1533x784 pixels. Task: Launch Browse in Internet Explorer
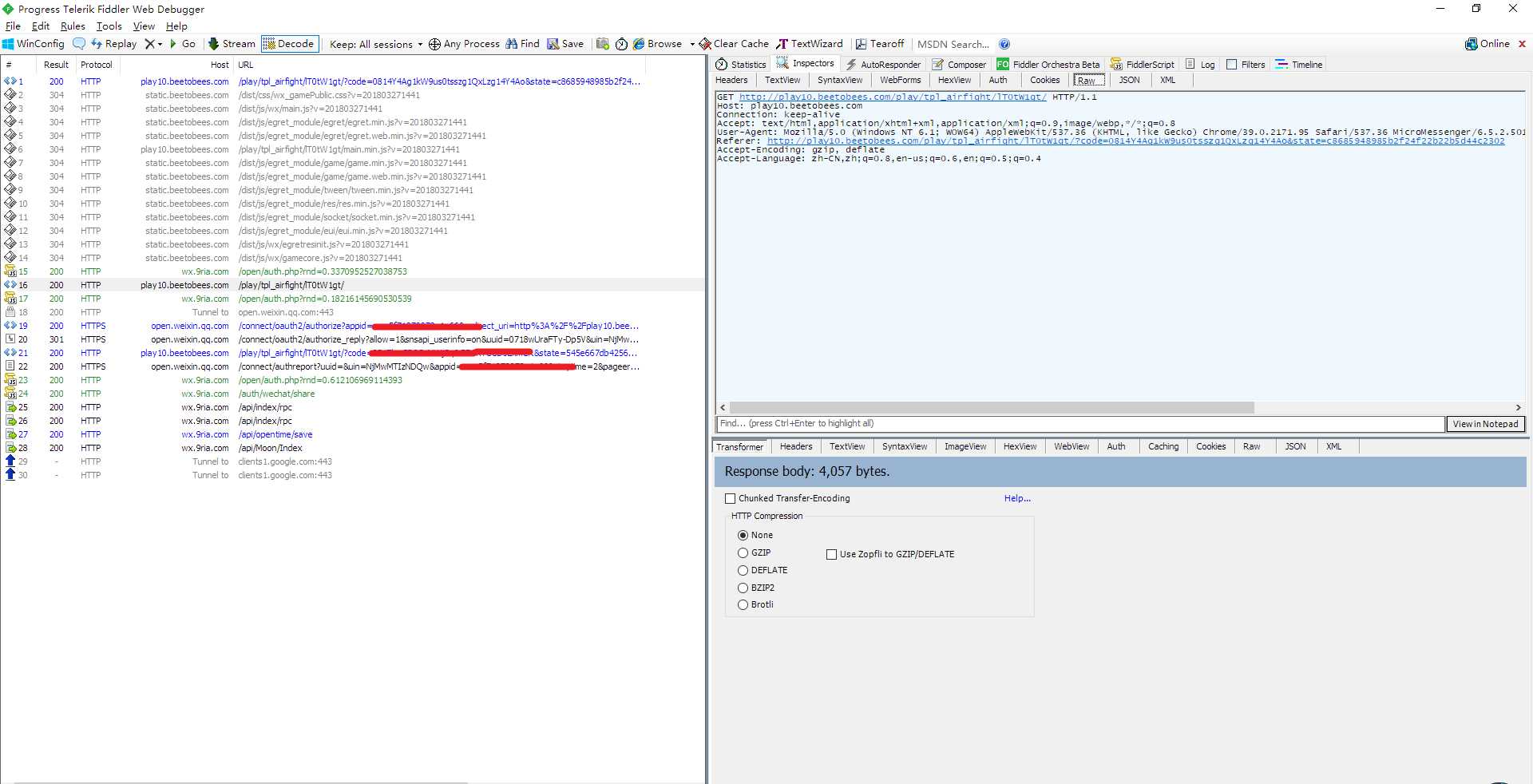click(657, 44)
